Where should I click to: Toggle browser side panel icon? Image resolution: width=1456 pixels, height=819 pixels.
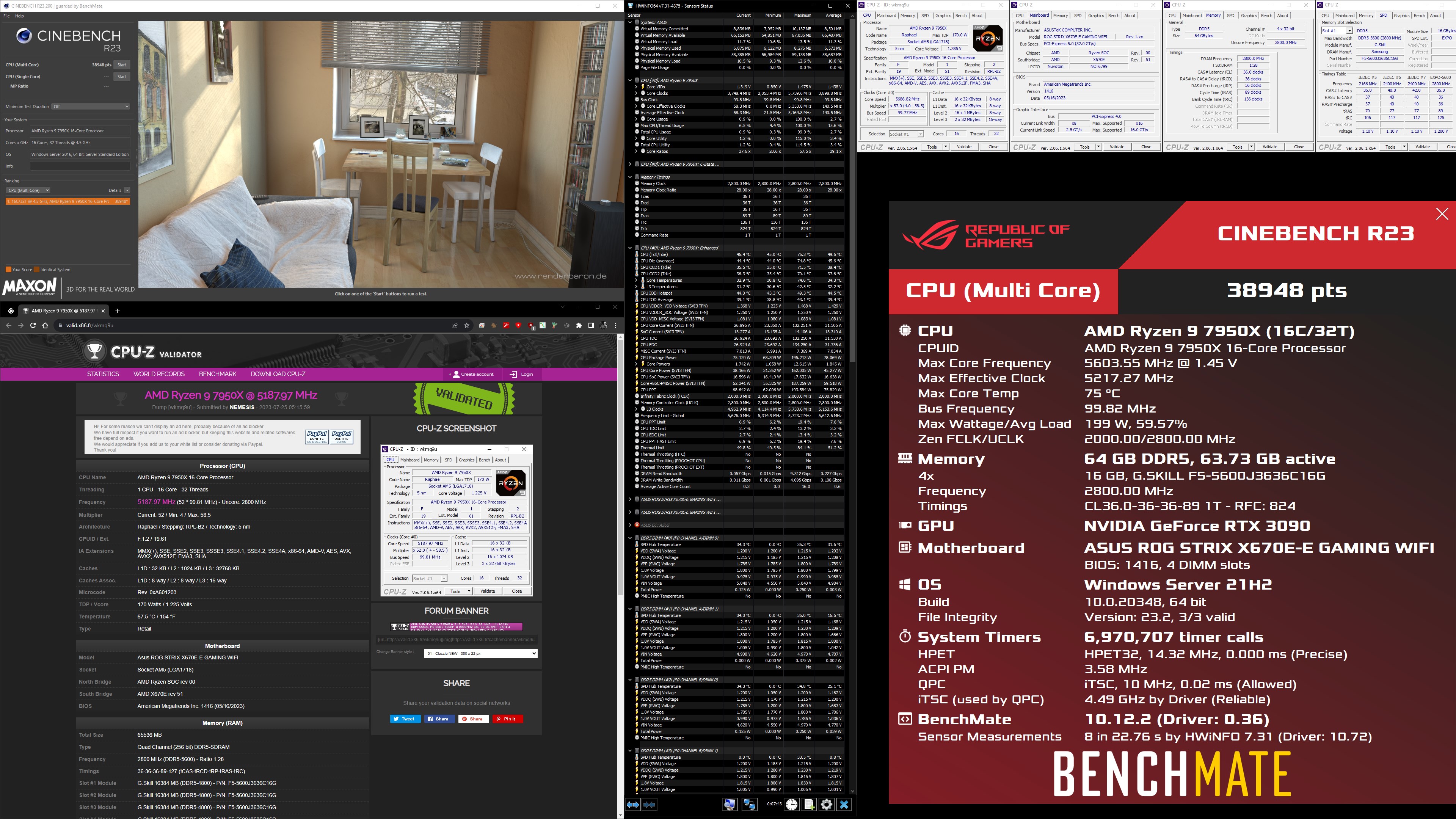click(x=591, y=326)
